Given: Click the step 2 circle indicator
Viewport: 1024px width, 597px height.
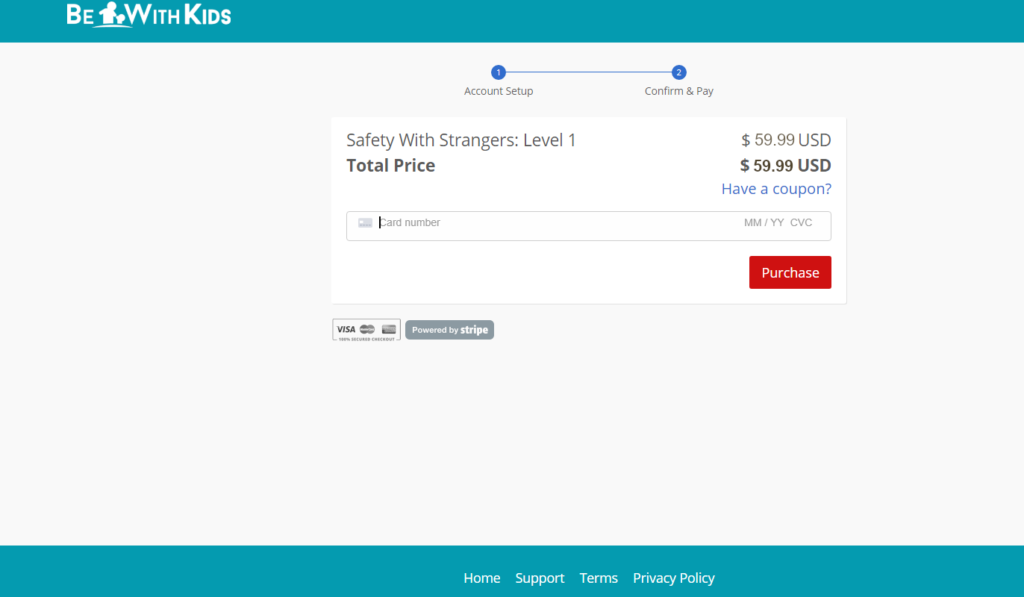Looking at the screenshot, I should point(679,72).
